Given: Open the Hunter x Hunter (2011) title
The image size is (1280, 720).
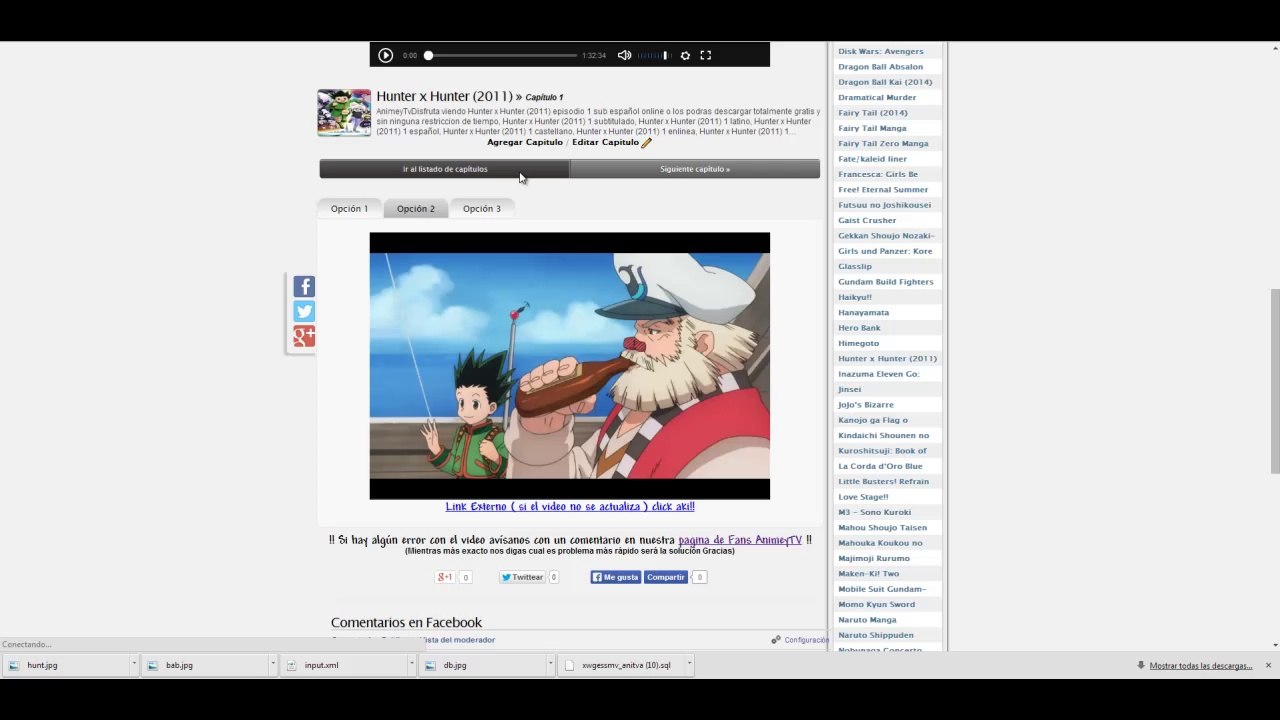Looking at the screenshot, I should pos(444,96).
